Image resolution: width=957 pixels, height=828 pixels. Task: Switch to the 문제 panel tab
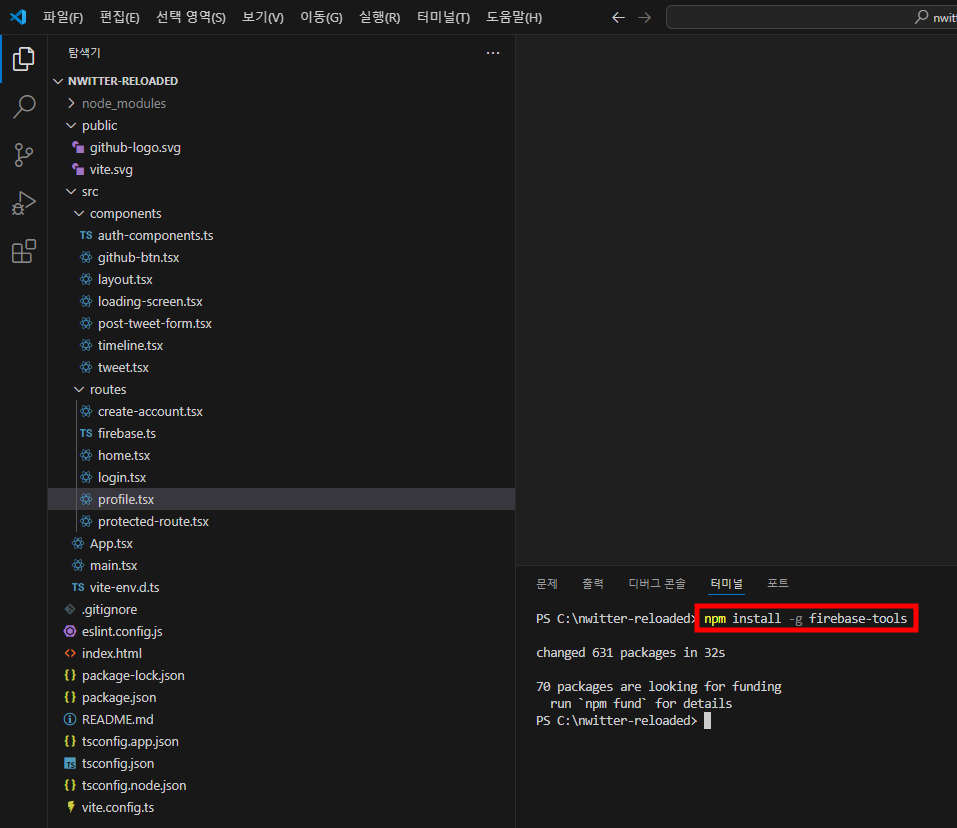pyautogui.click(x=547, y=584)
